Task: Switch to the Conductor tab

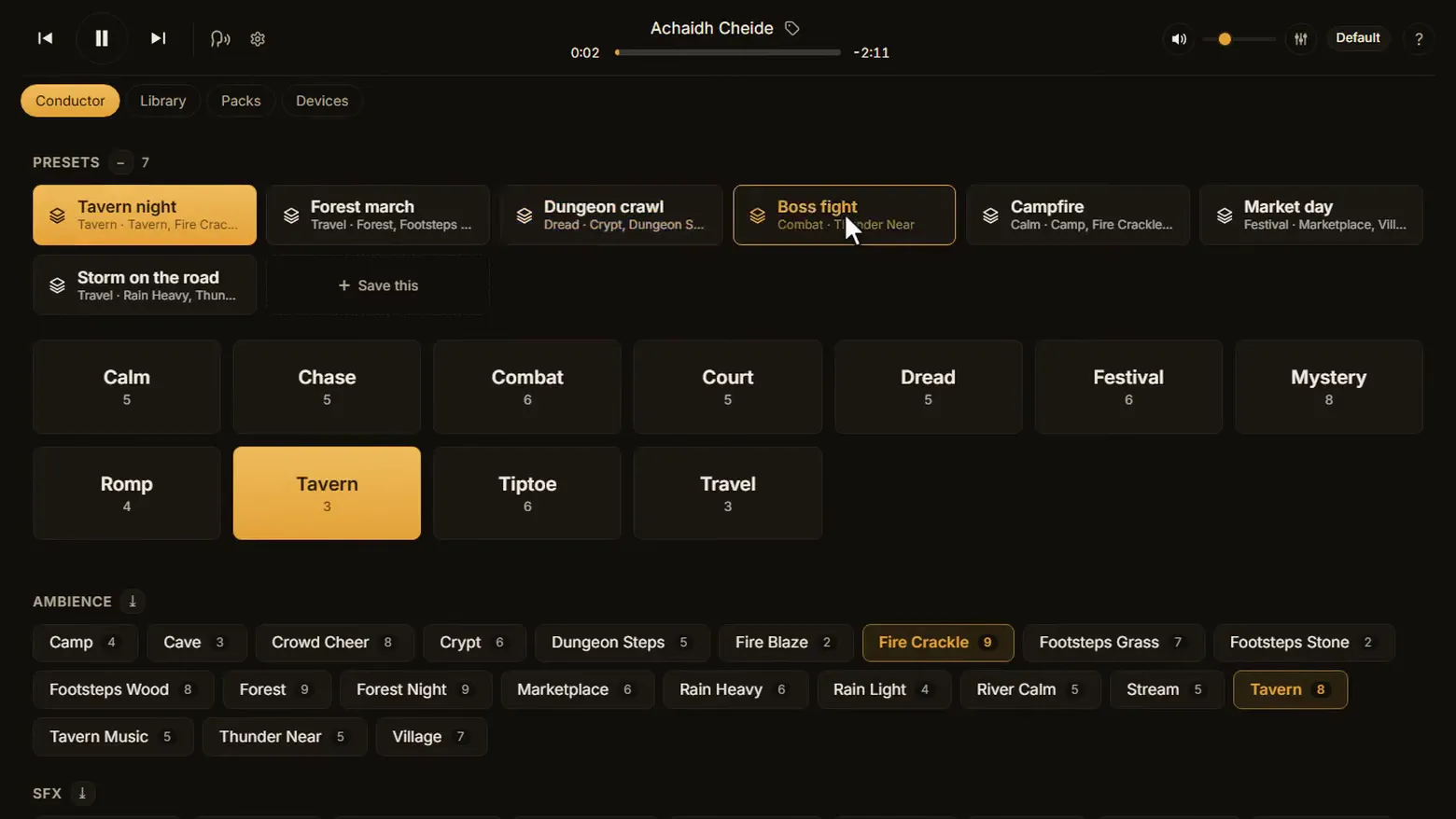Action: (x=70, y=101)
